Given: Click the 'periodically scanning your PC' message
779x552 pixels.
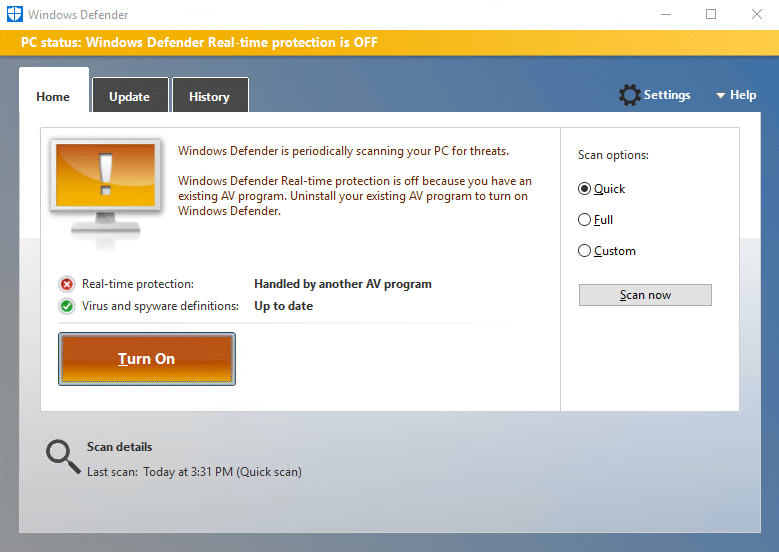Looking at the screenshot, I should point(343,151).
